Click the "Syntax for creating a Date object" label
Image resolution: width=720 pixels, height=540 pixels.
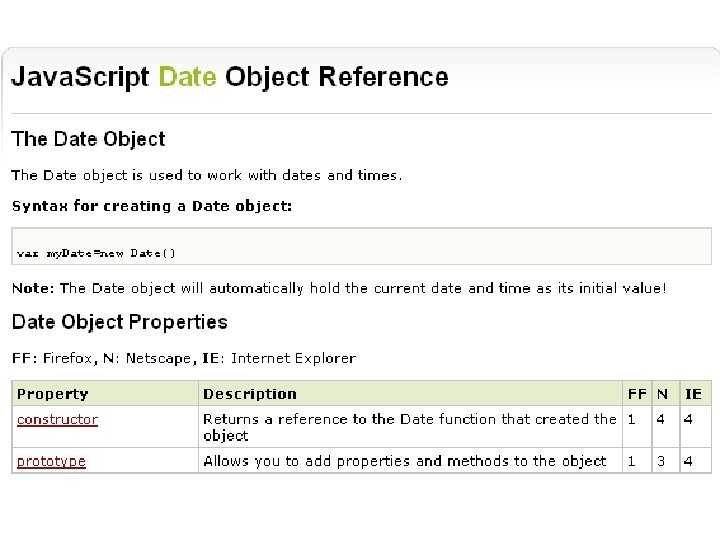tap(152, 206)
